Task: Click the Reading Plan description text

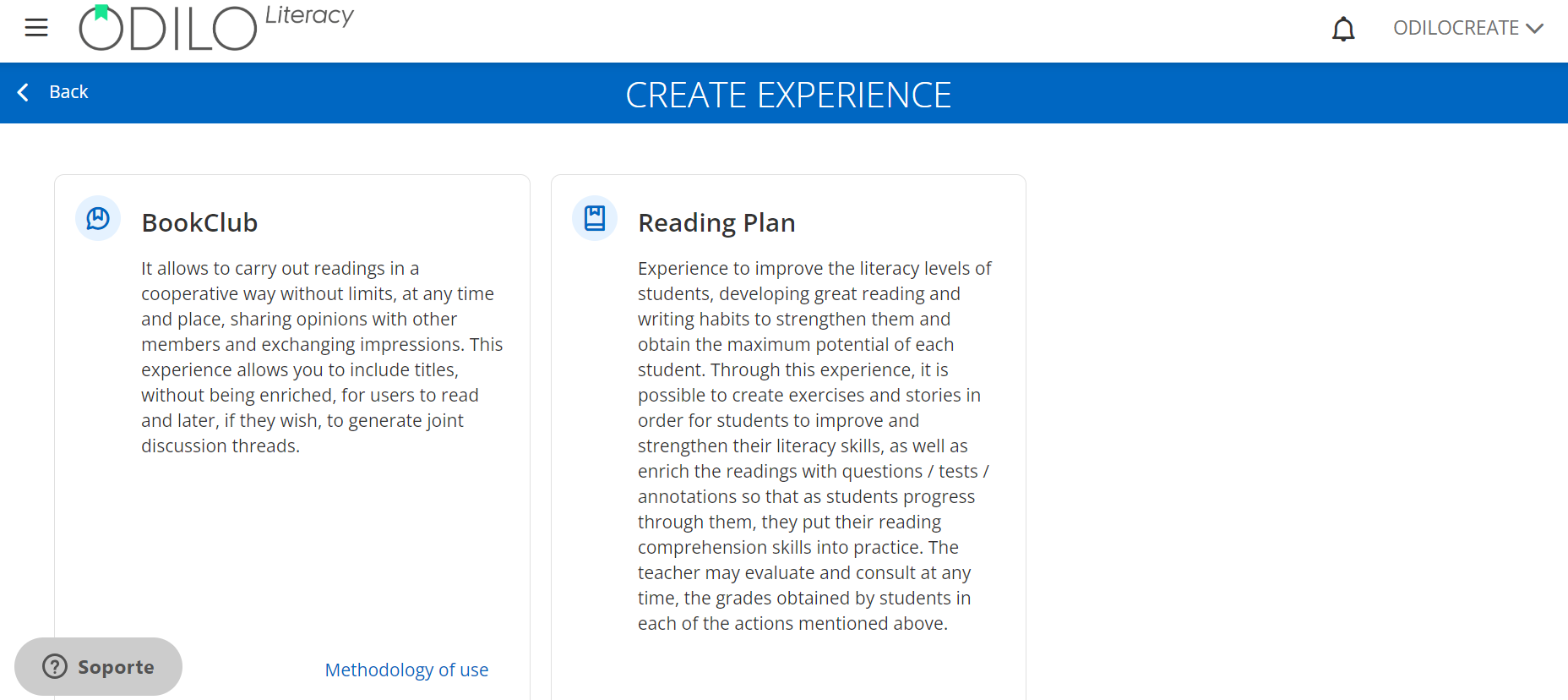Action: [814, 446]
